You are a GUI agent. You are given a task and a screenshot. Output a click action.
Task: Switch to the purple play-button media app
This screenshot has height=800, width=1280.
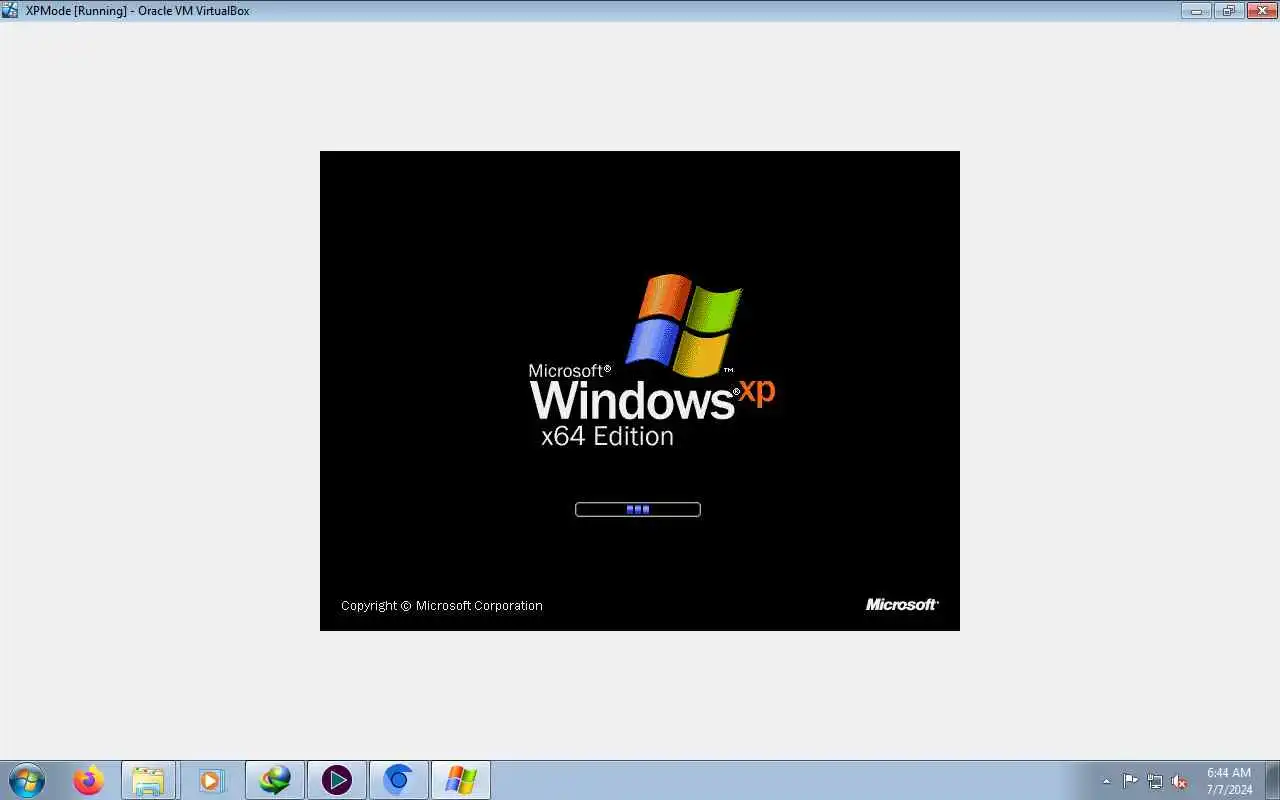tap(337, 780)
